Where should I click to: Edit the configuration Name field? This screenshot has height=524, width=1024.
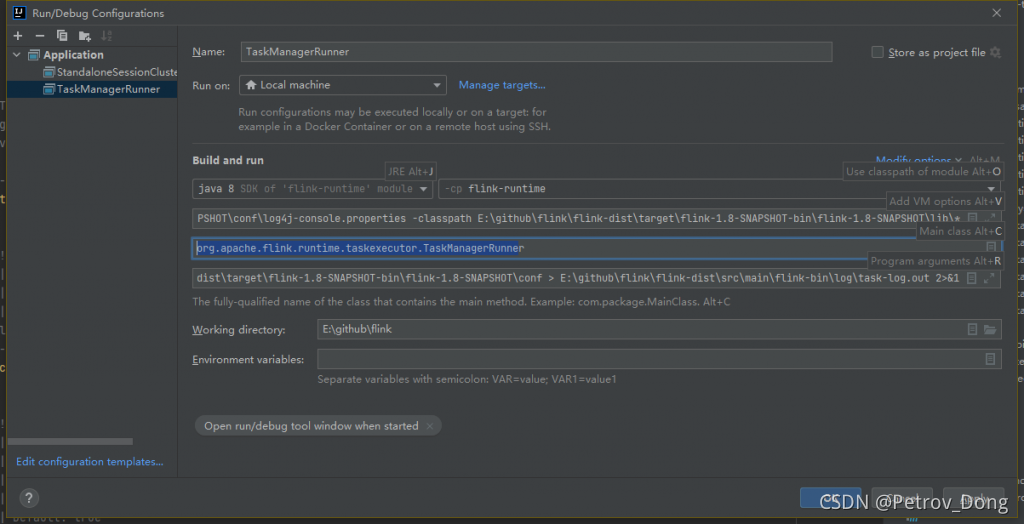tap(536, 52)
